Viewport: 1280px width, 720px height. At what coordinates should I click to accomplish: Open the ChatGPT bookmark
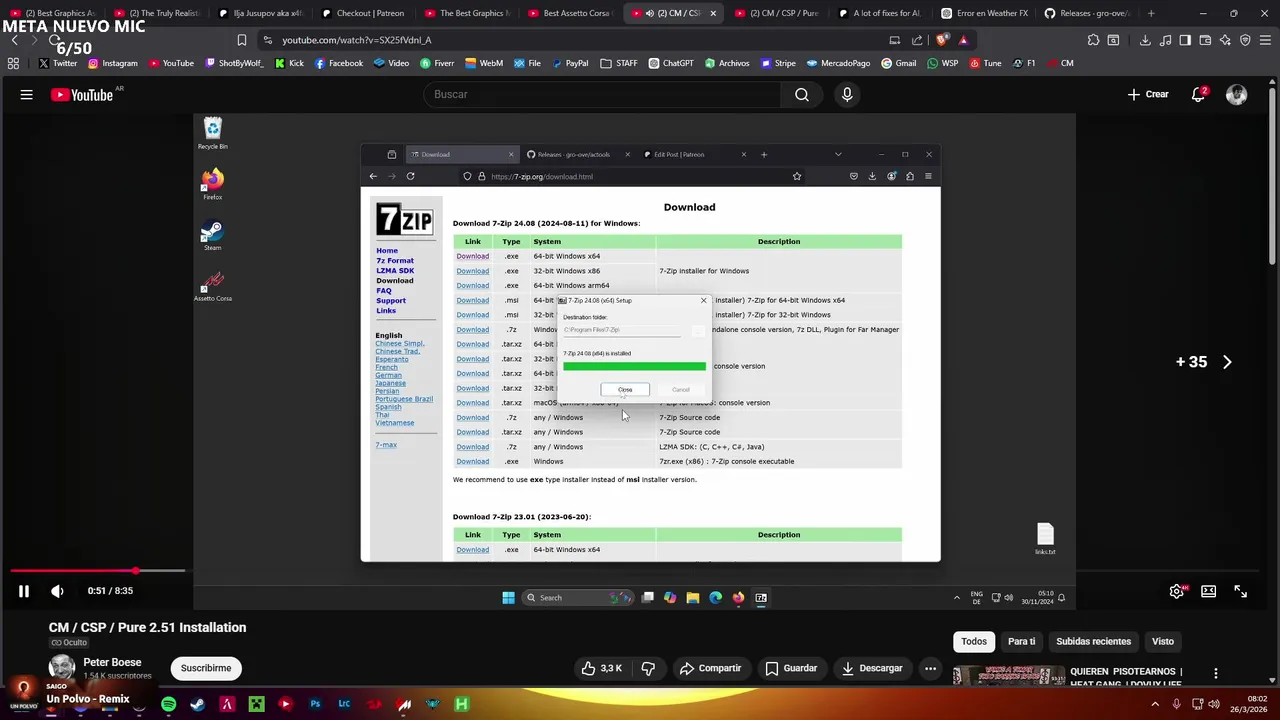coord(670,63)
